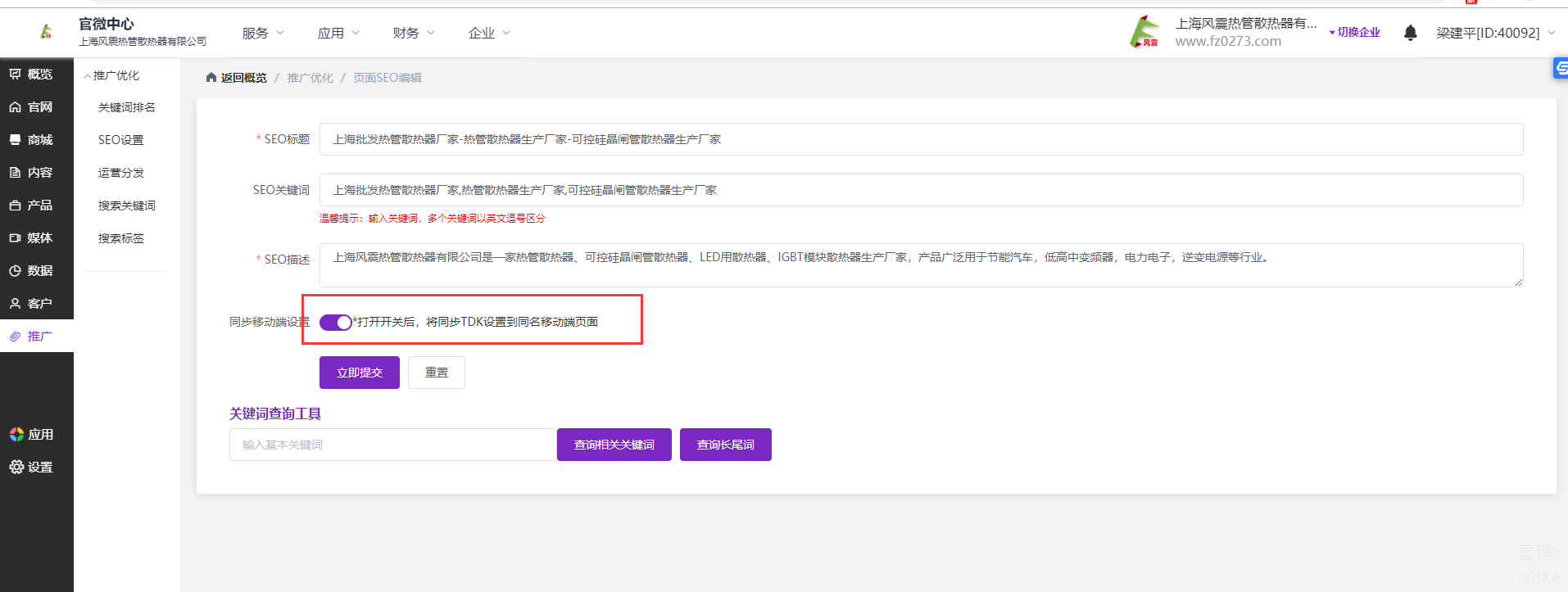Viewport: 1568px width, 592px height.
Task: Expand the 财务 dropdown menu
Action: (413, 34)
